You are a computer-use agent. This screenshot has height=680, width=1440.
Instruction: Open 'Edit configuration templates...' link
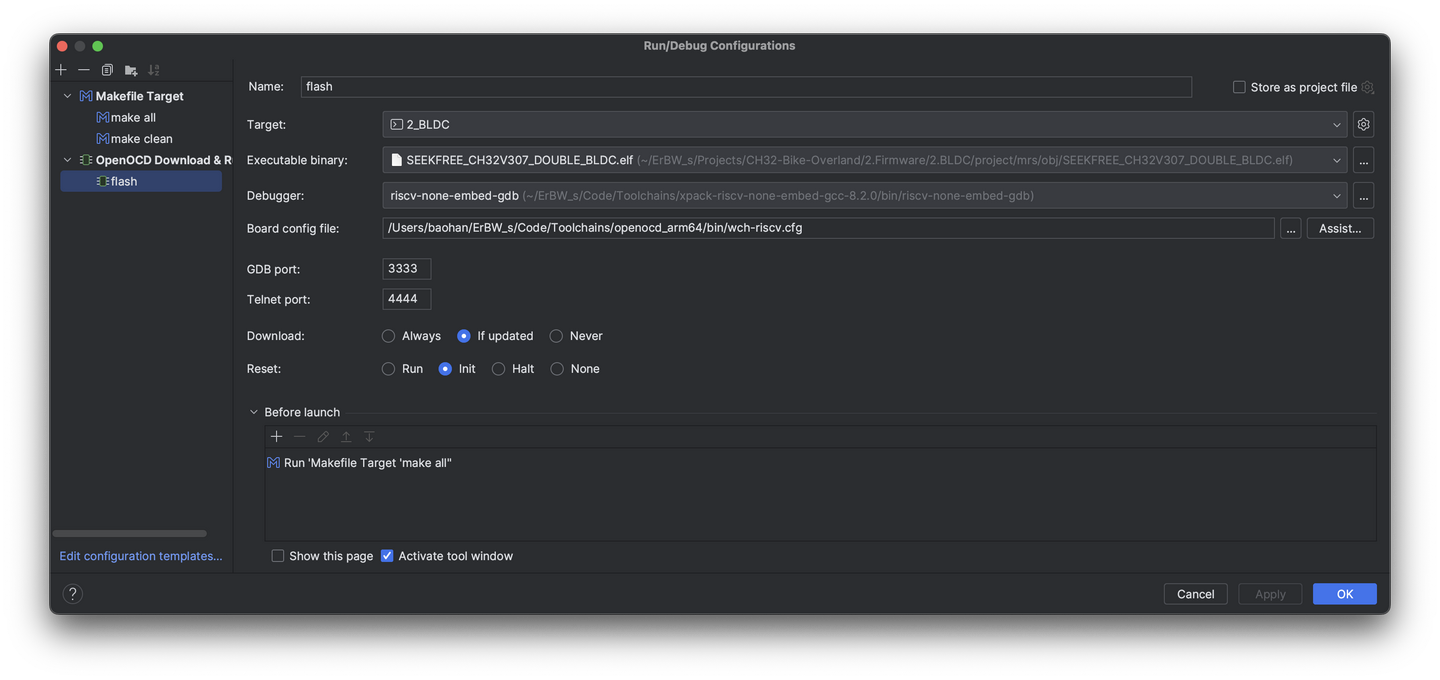point(140,555)
